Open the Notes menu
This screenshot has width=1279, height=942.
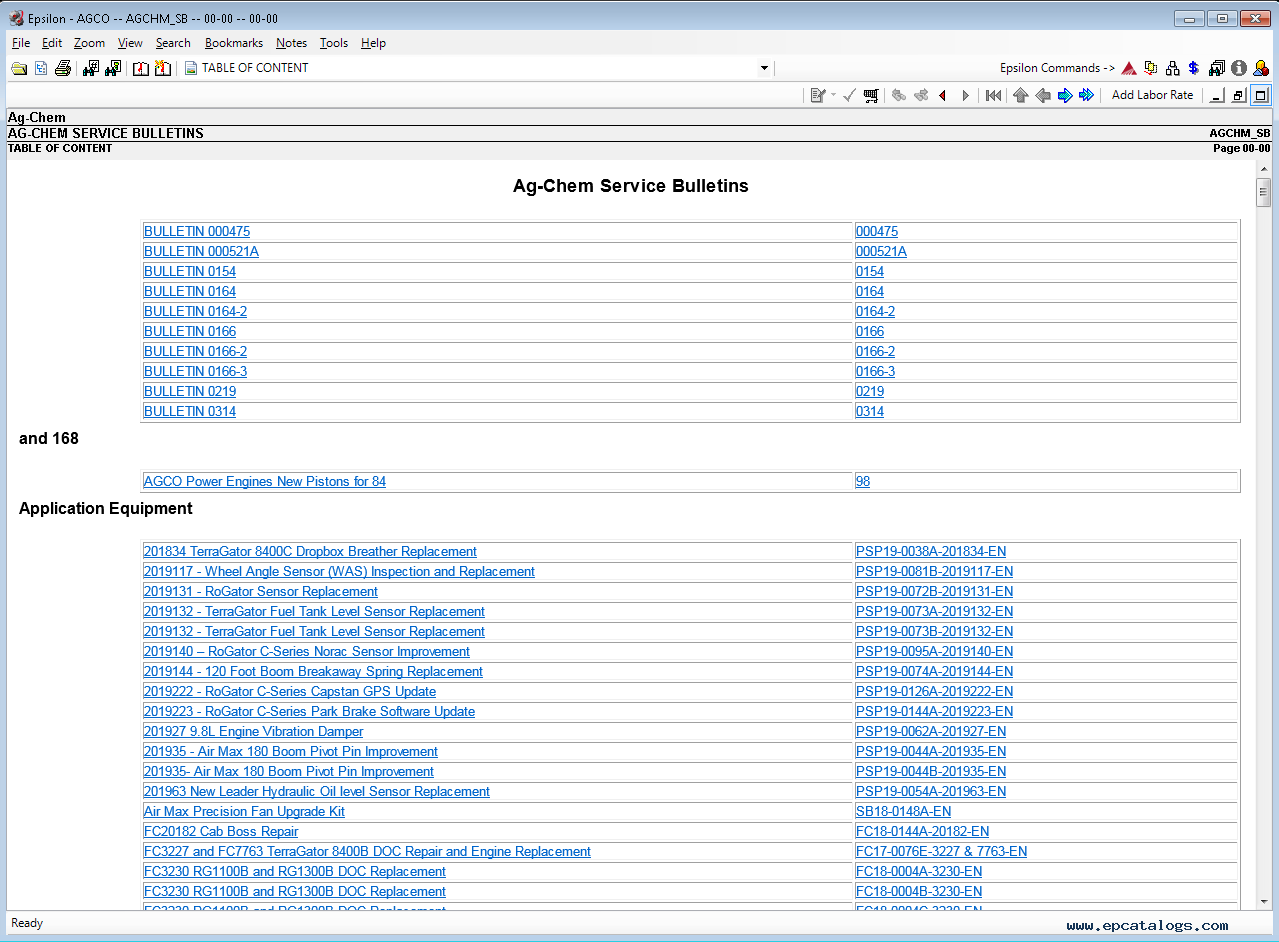point(291,43)
